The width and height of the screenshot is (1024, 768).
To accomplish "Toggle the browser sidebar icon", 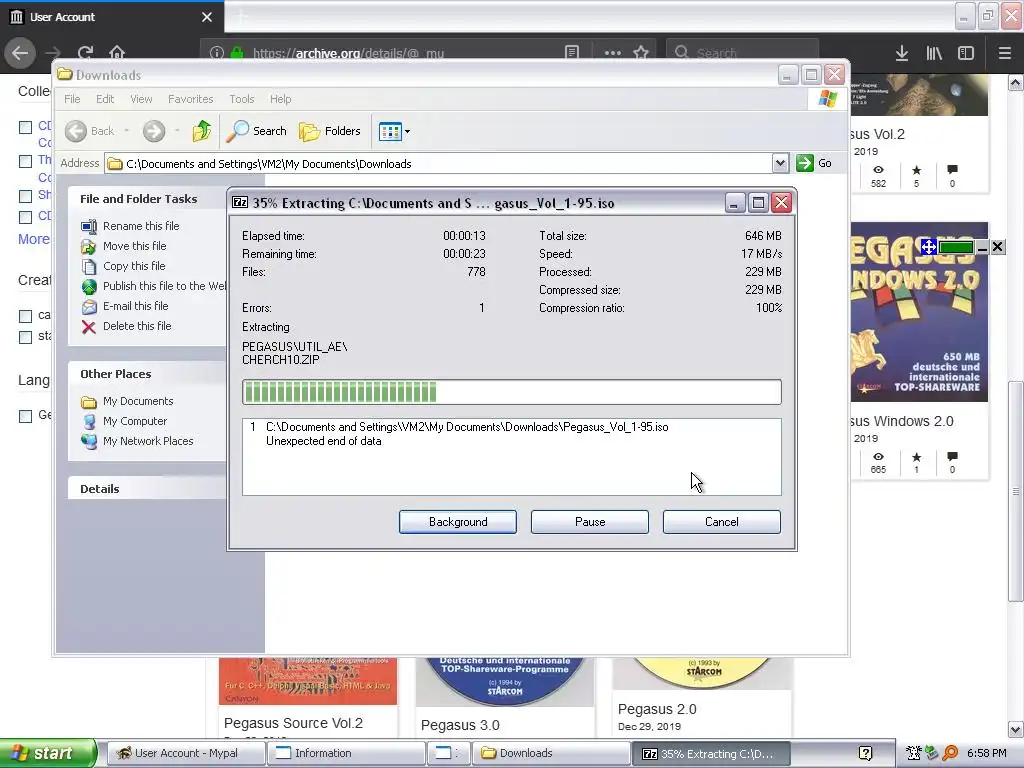I will [x=966, y=53].
